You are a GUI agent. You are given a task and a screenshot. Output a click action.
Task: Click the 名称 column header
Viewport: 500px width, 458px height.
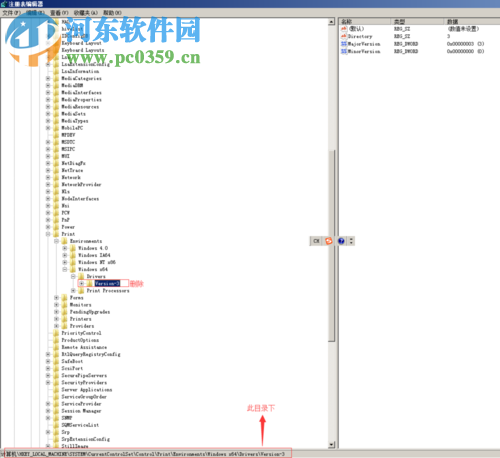click(365, 22)
